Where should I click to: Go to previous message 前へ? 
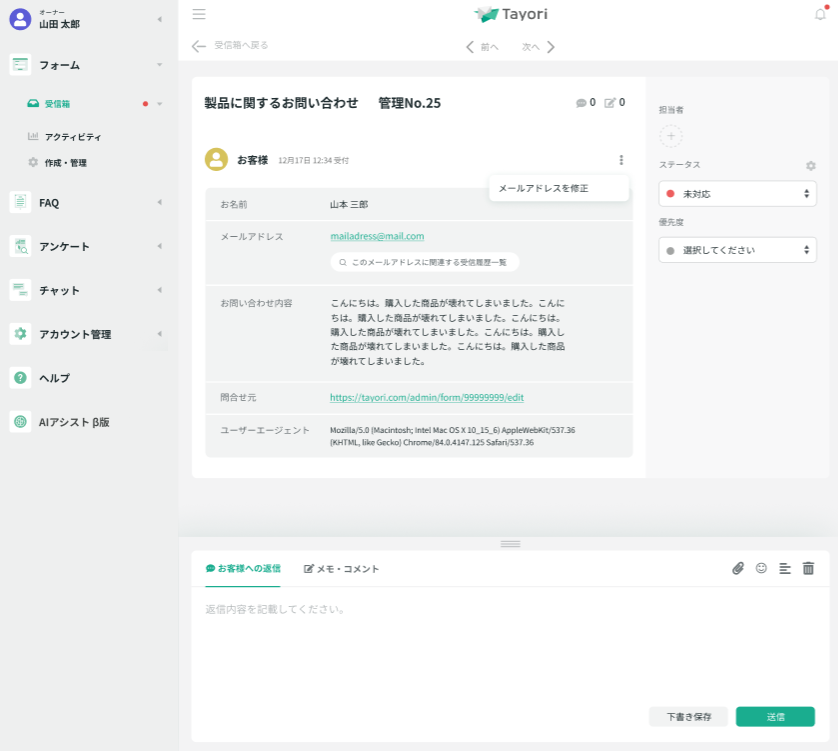click(x=482, y=47)
